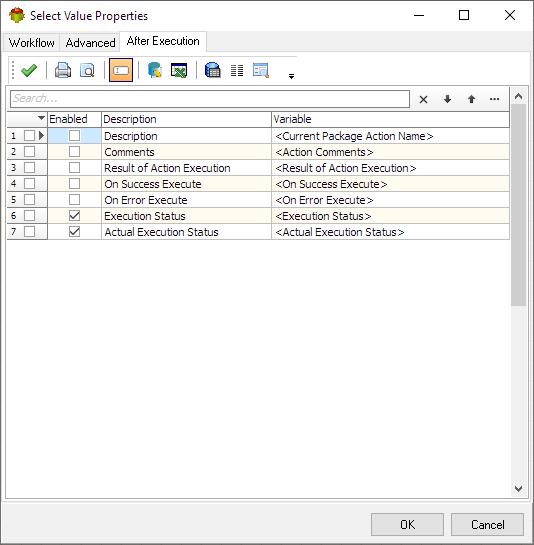Open search options ellipsis menu
The width and height of the screenshot is (534, 545).
coord(494,99)
